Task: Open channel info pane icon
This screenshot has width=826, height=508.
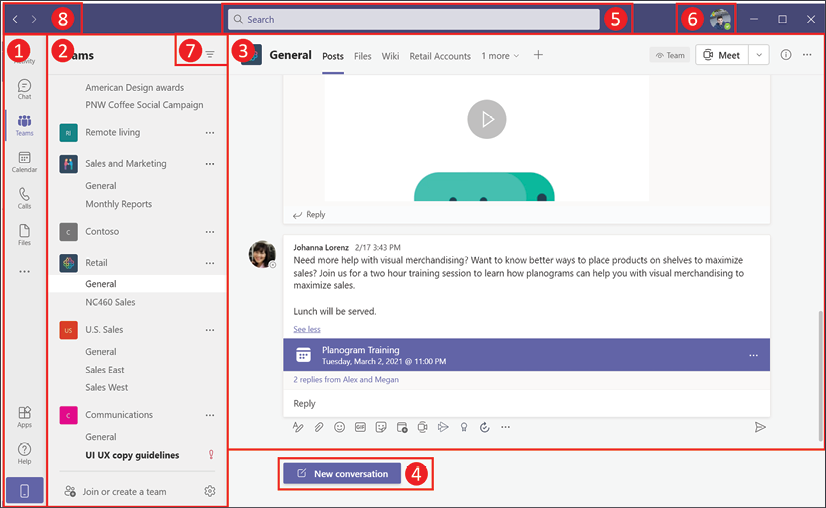Action: [x=785, y=55]
